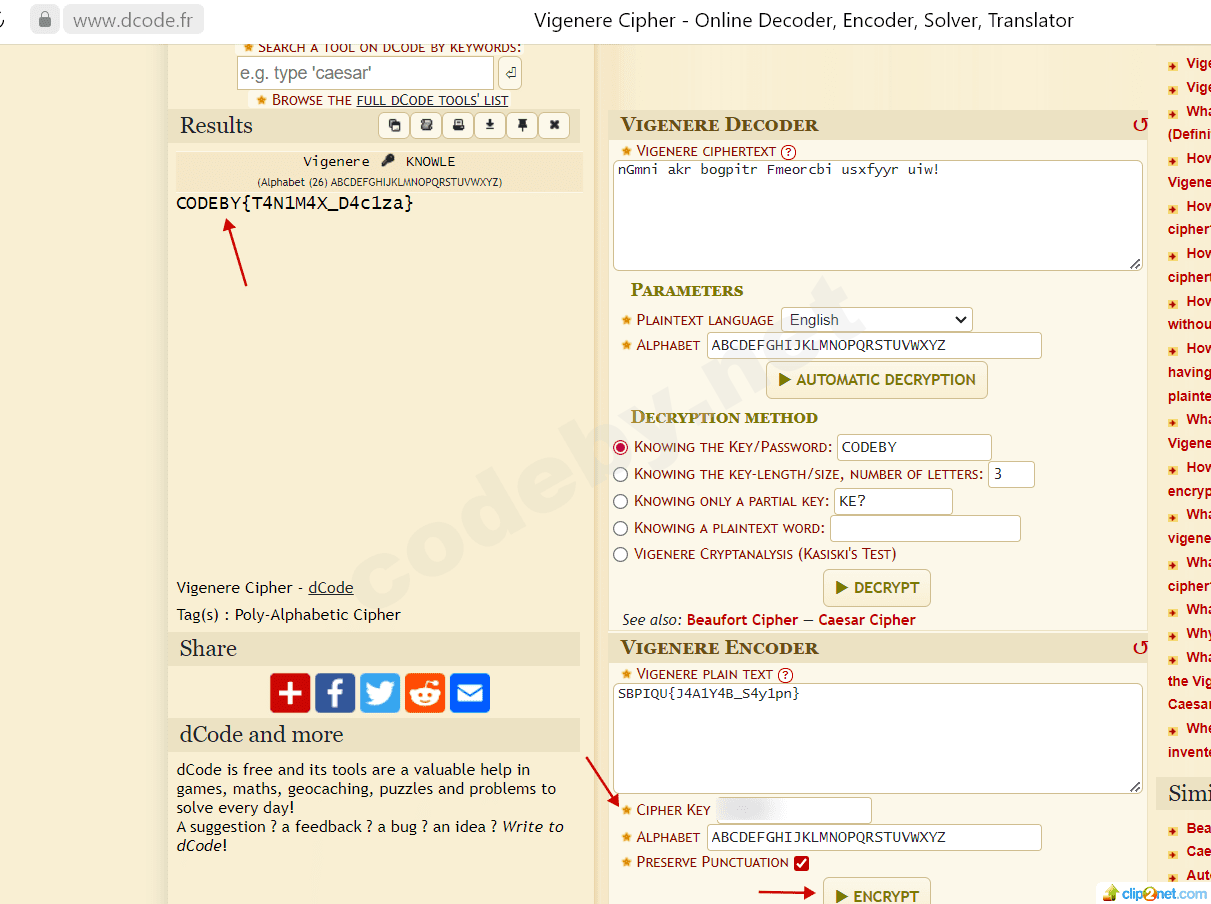Screen dimensions: 1211x904
Task: Share the page on Facebook
Action: pyautogui.click(x=335, y=692)
